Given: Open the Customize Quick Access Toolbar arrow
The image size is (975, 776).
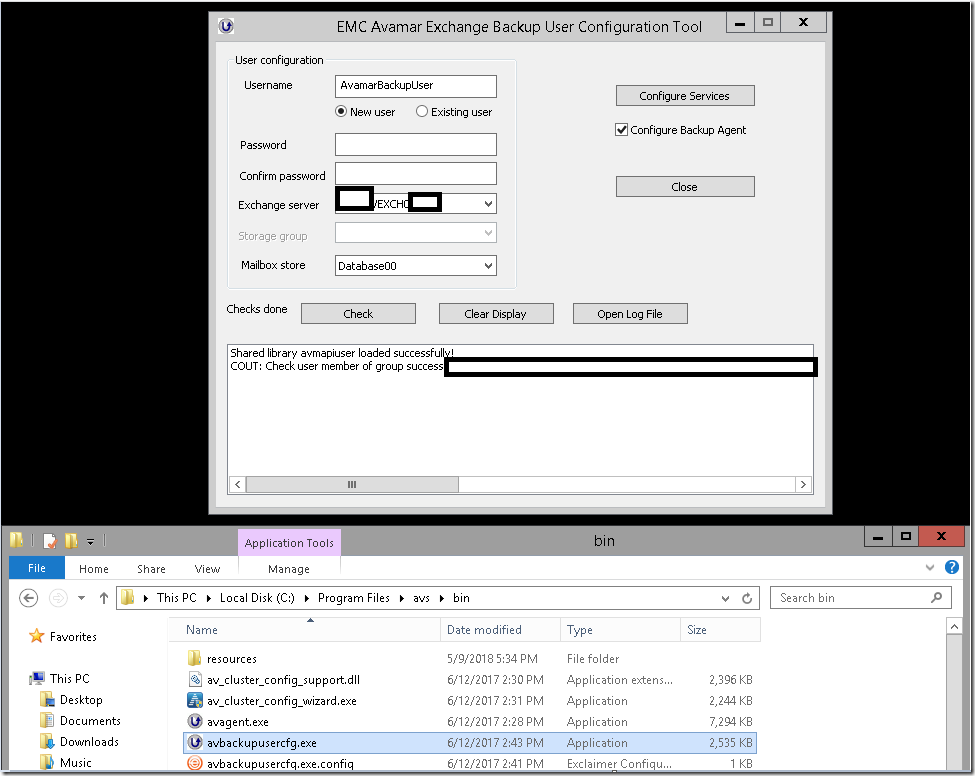Looking at the screenshot, I should coord(90,542).
